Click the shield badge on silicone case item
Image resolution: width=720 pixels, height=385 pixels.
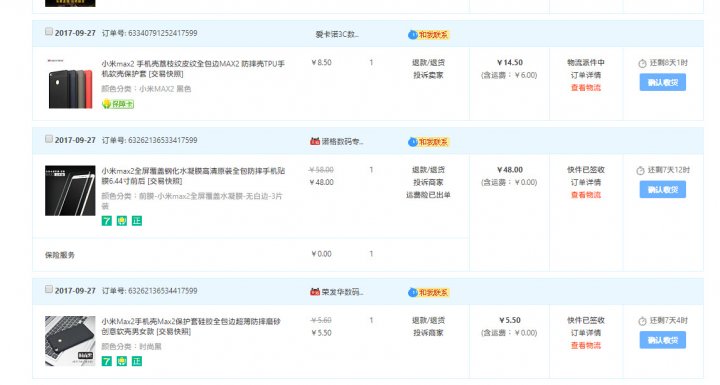click(x=122, y=361)
